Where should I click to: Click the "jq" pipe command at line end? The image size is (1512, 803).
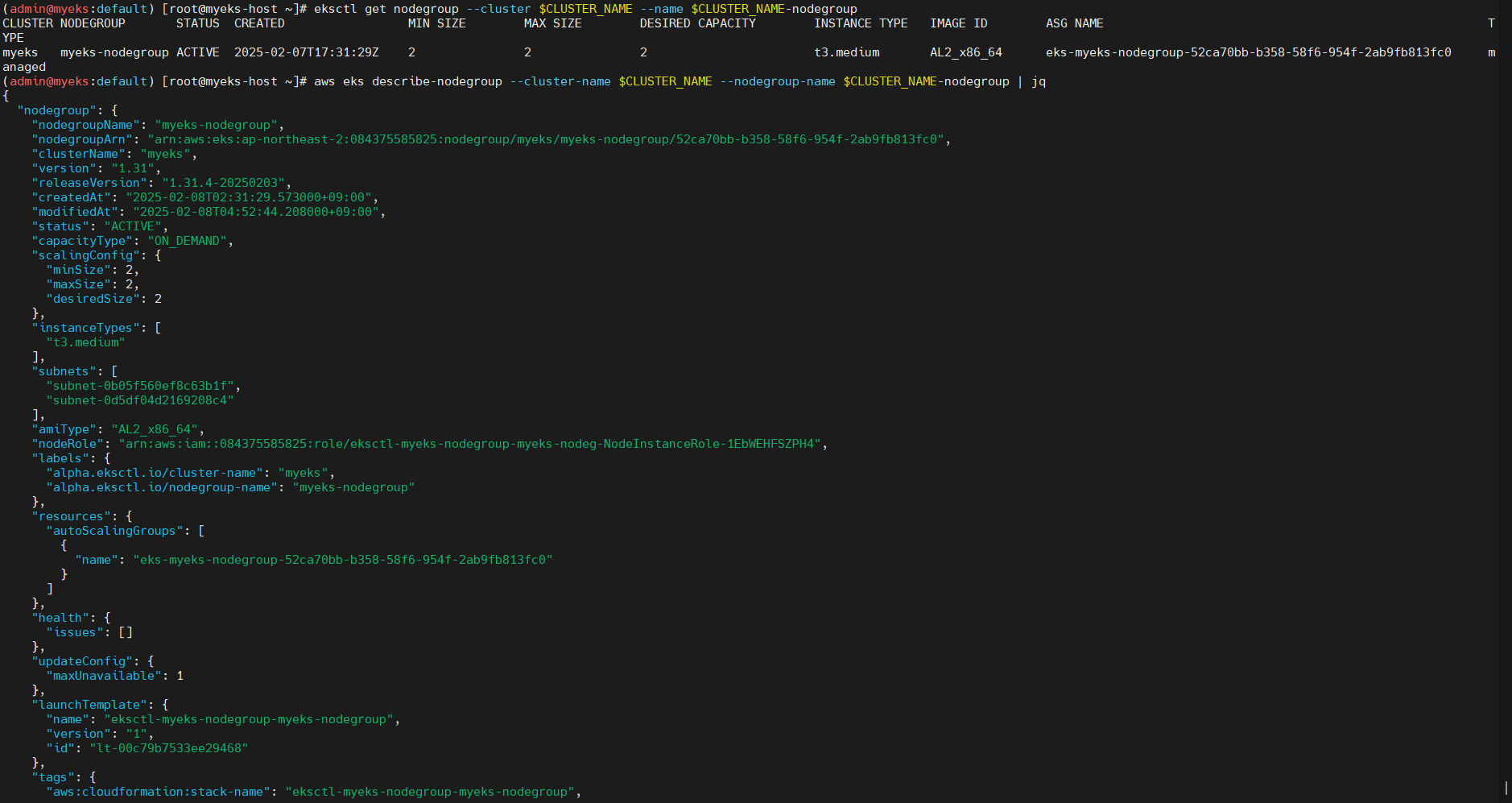click(1039, 81)
